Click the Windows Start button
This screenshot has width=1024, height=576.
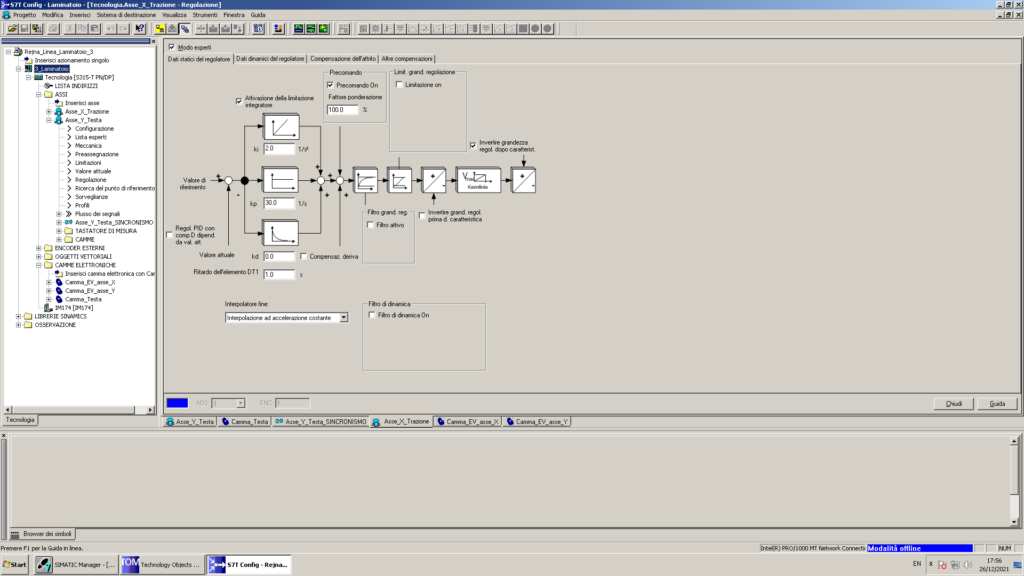tap(14, 564)
